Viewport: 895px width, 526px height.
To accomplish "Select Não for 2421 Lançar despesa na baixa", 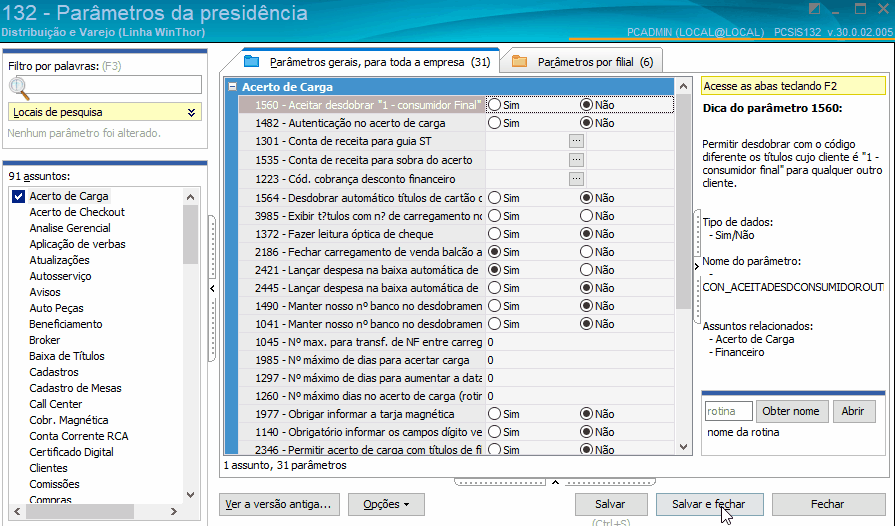I will tap(586, 270).
